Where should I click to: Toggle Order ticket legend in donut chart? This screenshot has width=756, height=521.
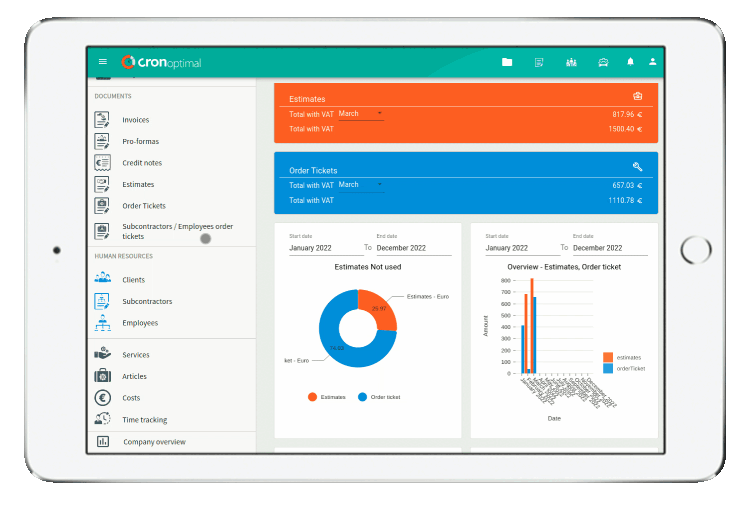click(x=380, y=397)
